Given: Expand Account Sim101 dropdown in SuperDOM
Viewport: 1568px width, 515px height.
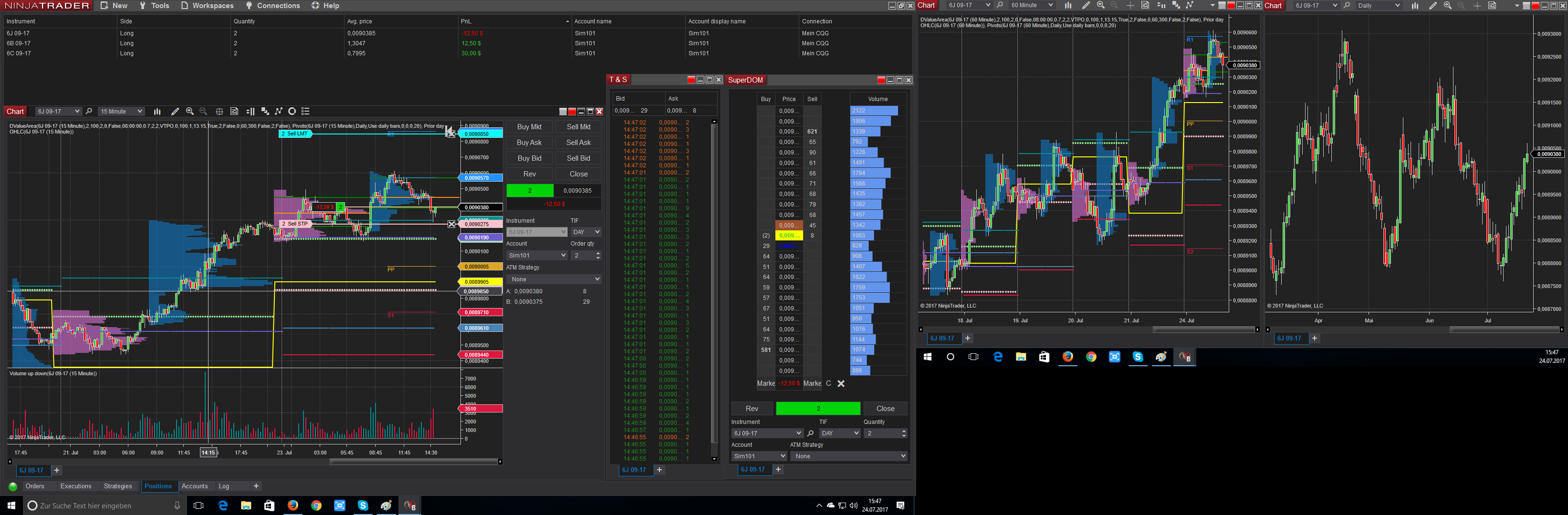Looking at the screenshot, I should point(759,456).
